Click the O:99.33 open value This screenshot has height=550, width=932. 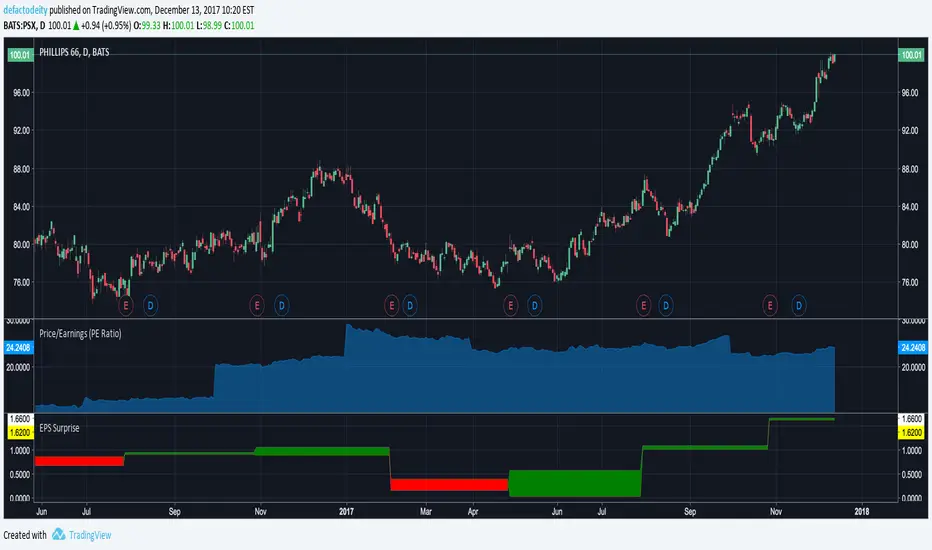point(147,26)
